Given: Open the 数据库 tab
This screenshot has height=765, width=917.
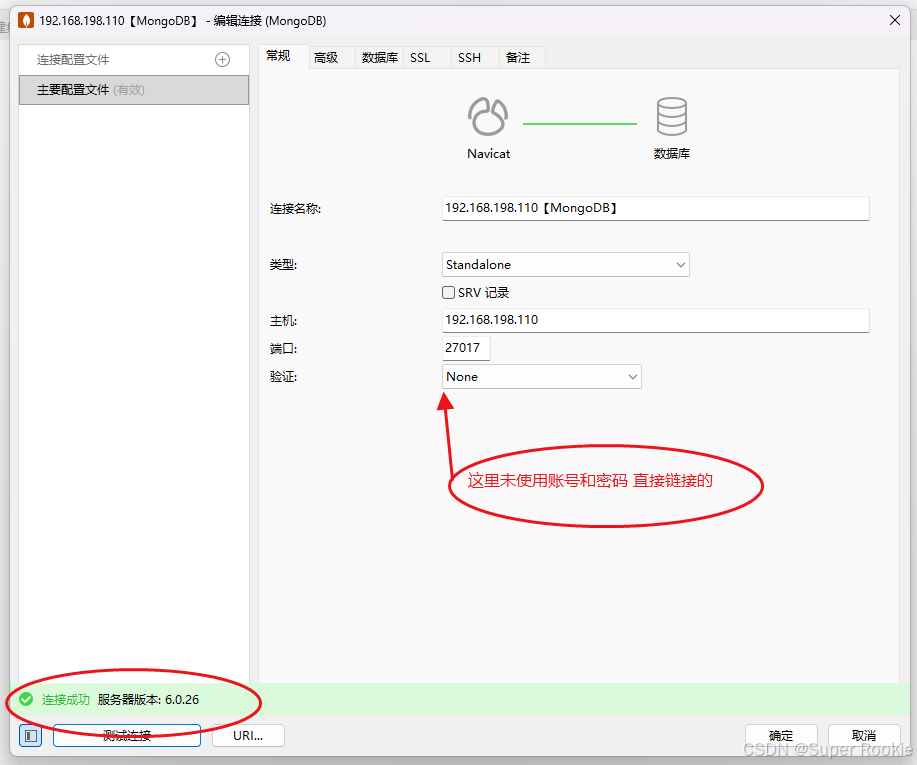Looking at the screenshot, I should (x=380, y=58).
